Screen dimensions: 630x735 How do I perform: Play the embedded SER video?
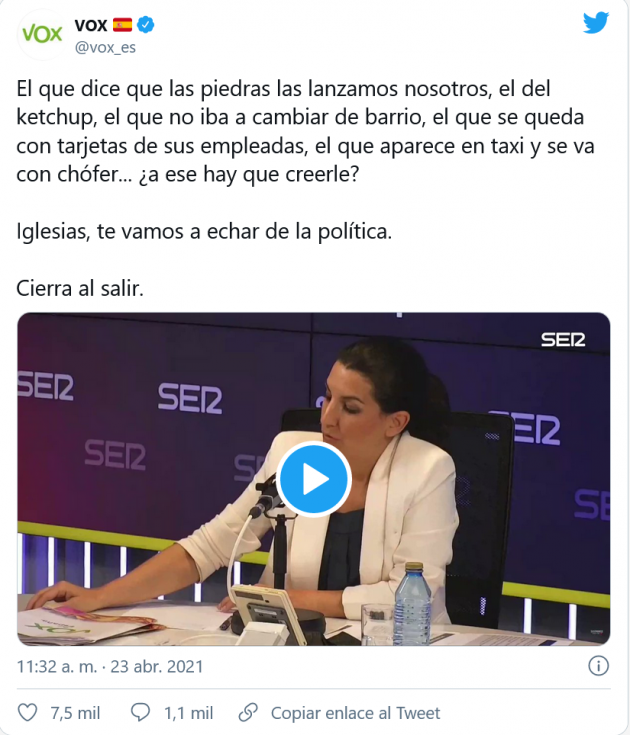point(314,479)
